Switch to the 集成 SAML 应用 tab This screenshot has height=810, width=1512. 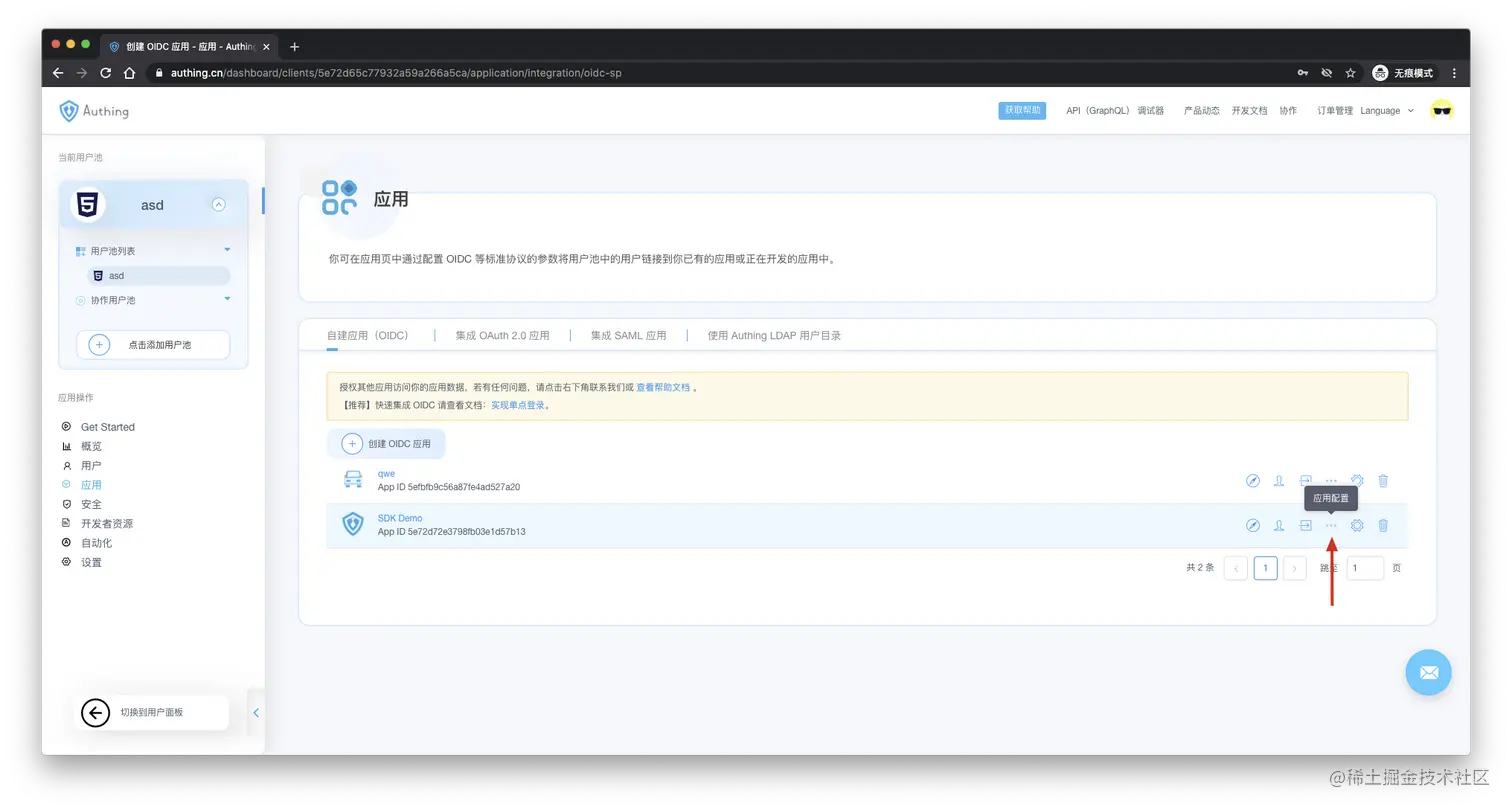[x=628, y=336]
